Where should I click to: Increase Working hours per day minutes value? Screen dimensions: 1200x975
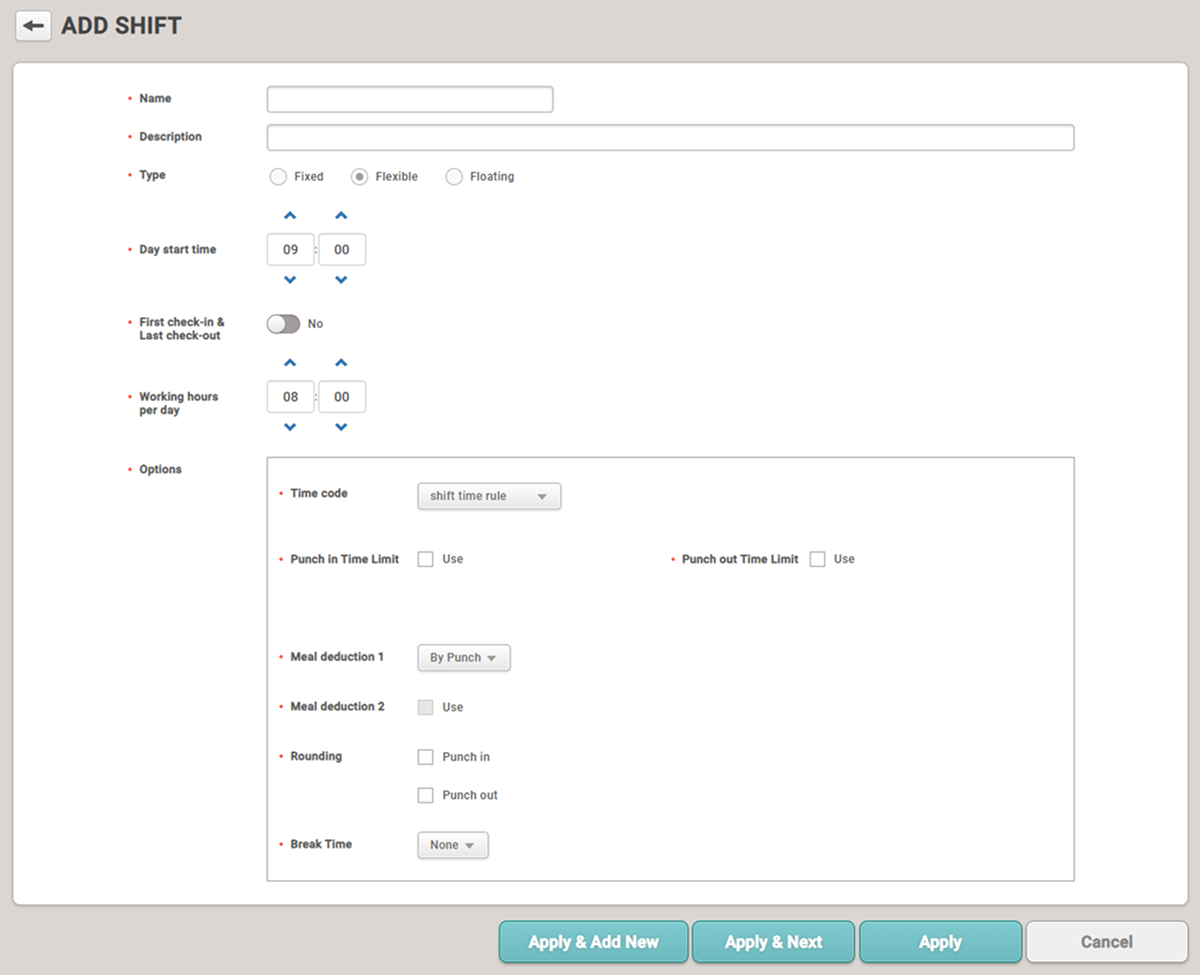click(x=341, y=363)
